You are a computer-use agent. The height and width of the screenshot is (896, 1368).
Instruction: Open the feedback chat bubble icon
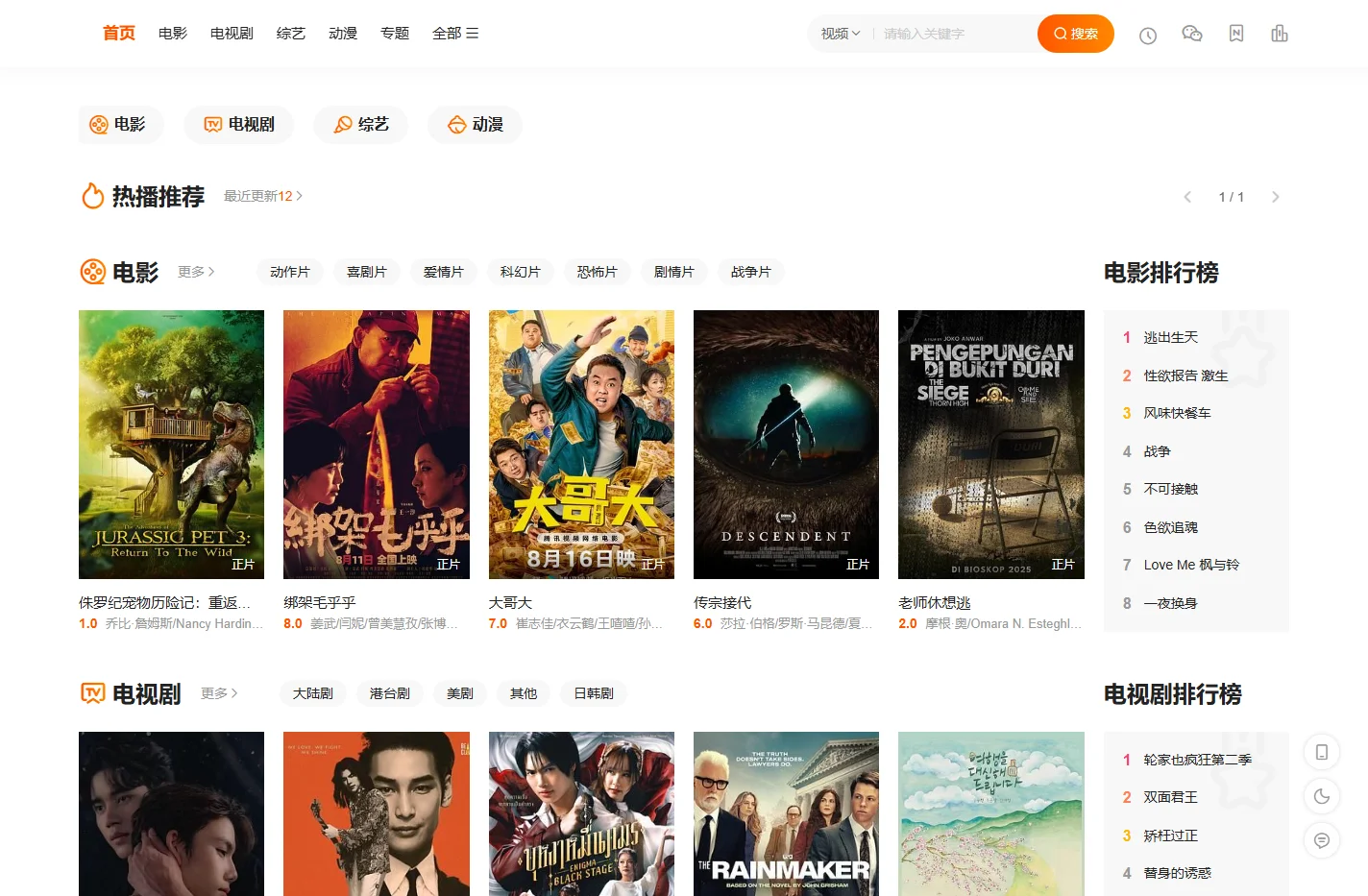(1322, 840)
